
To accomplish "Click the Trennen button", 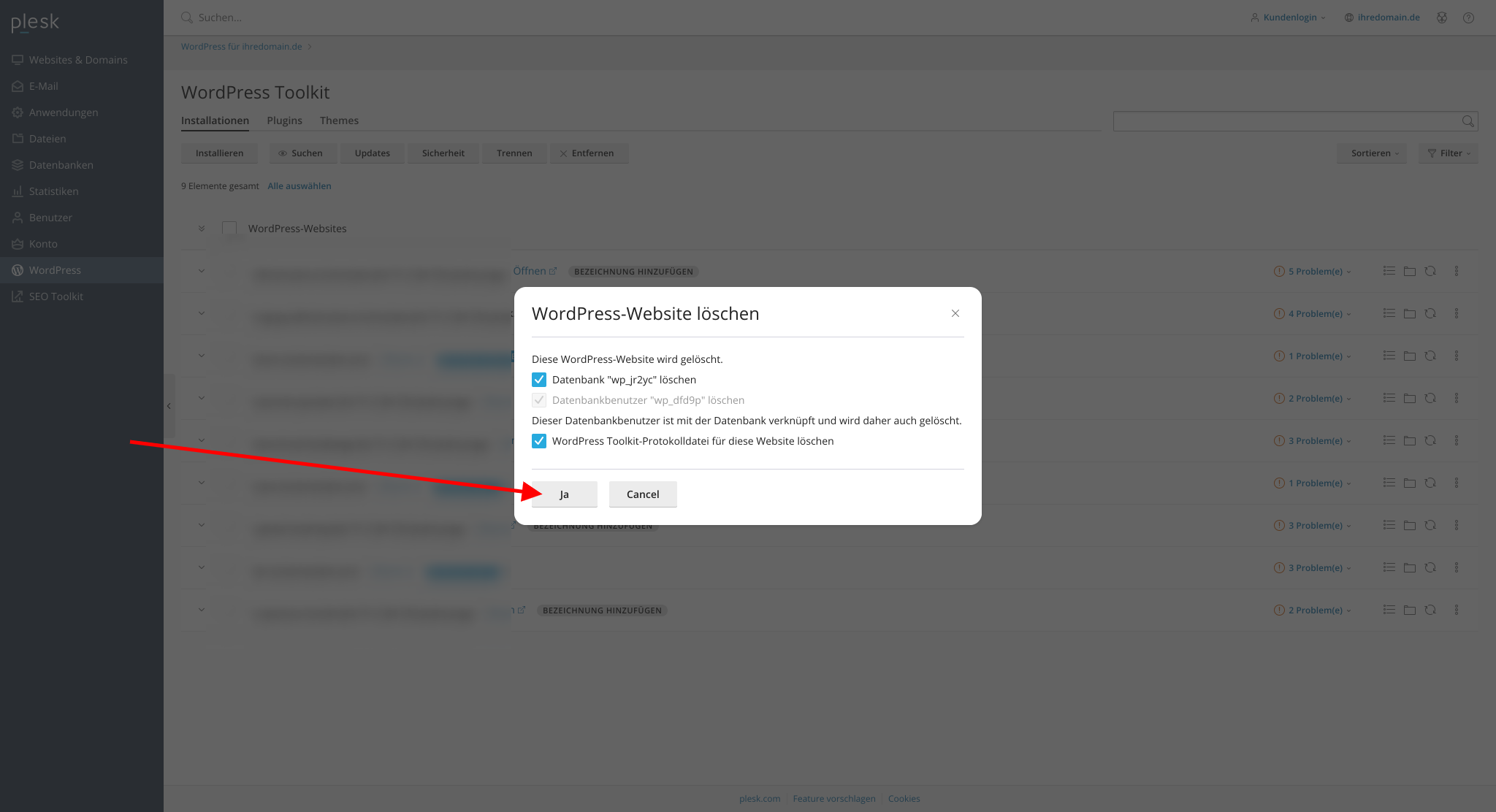I will 514,153.
